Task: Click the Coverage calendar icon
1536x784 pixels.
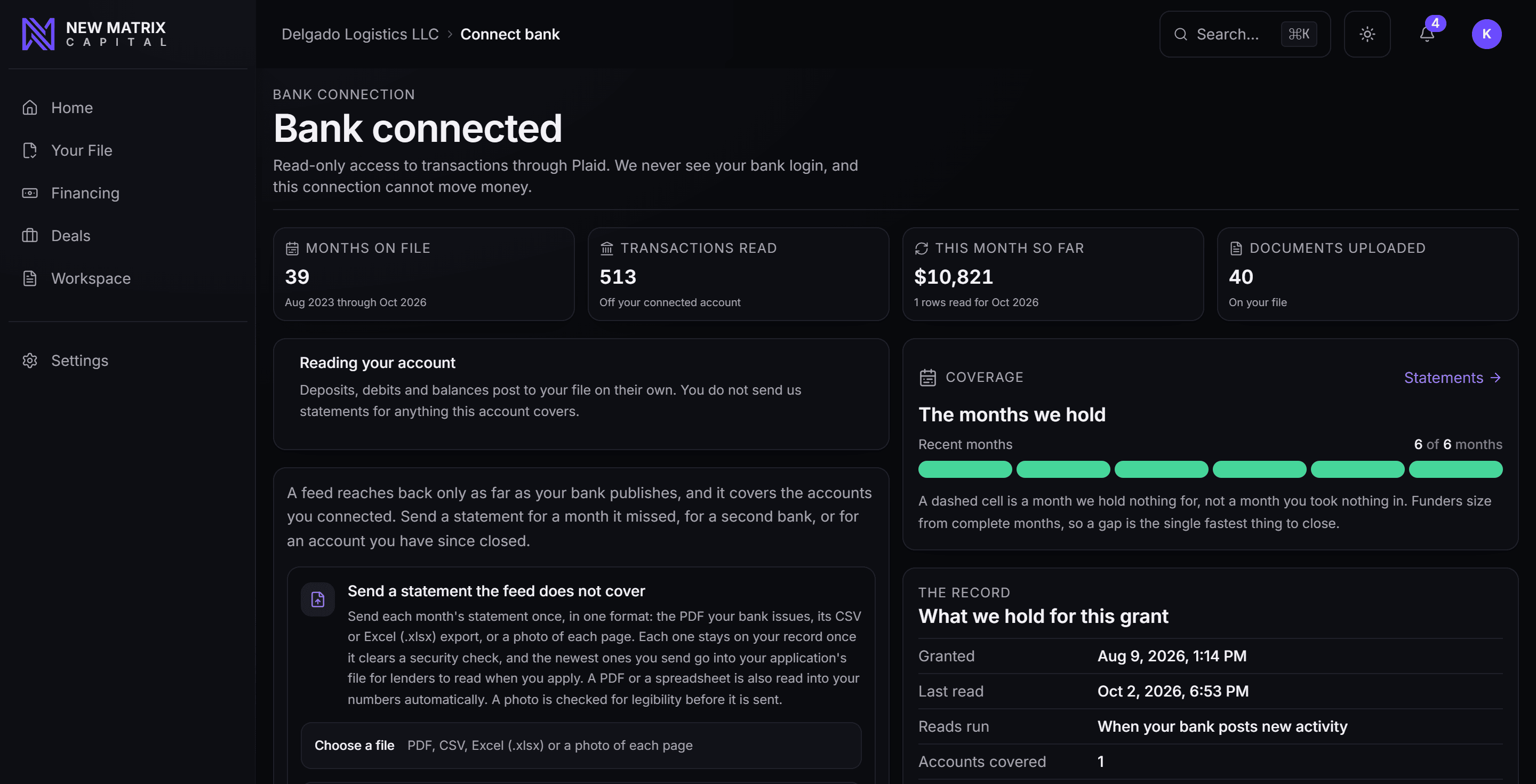Action: [x=927, y=378]
